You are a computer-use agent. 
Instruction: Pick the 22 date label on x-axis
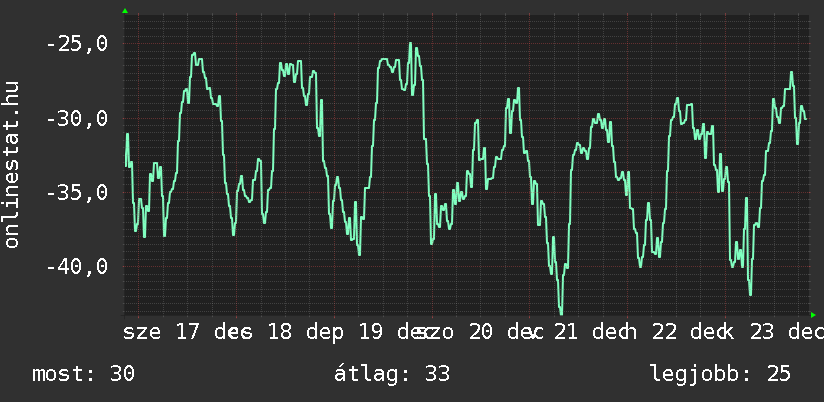pos(664,332)
